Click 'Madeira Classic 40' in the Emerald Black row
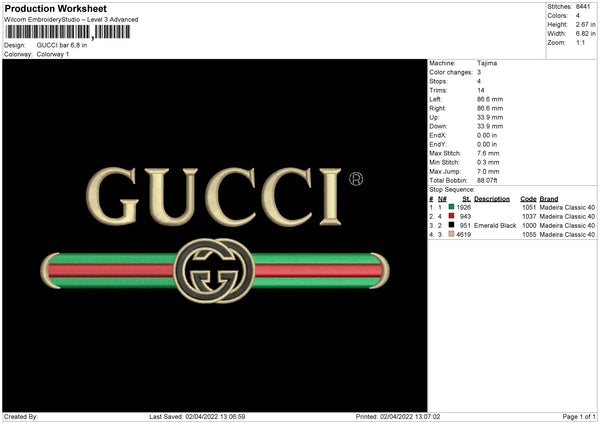The image size is (600, 424). tap(567, 225)
